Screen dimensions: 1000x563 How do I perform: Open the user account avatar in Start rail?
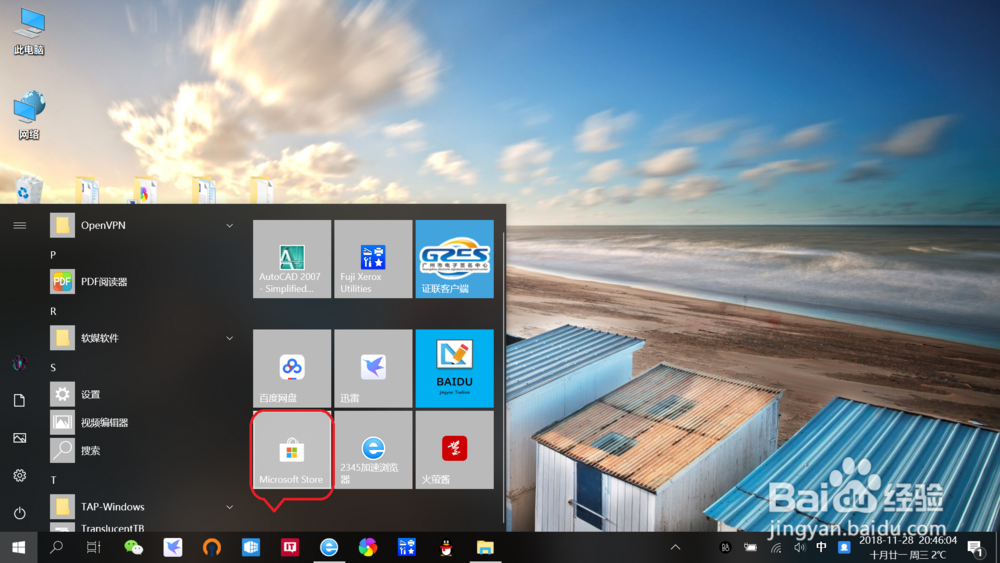20,363
